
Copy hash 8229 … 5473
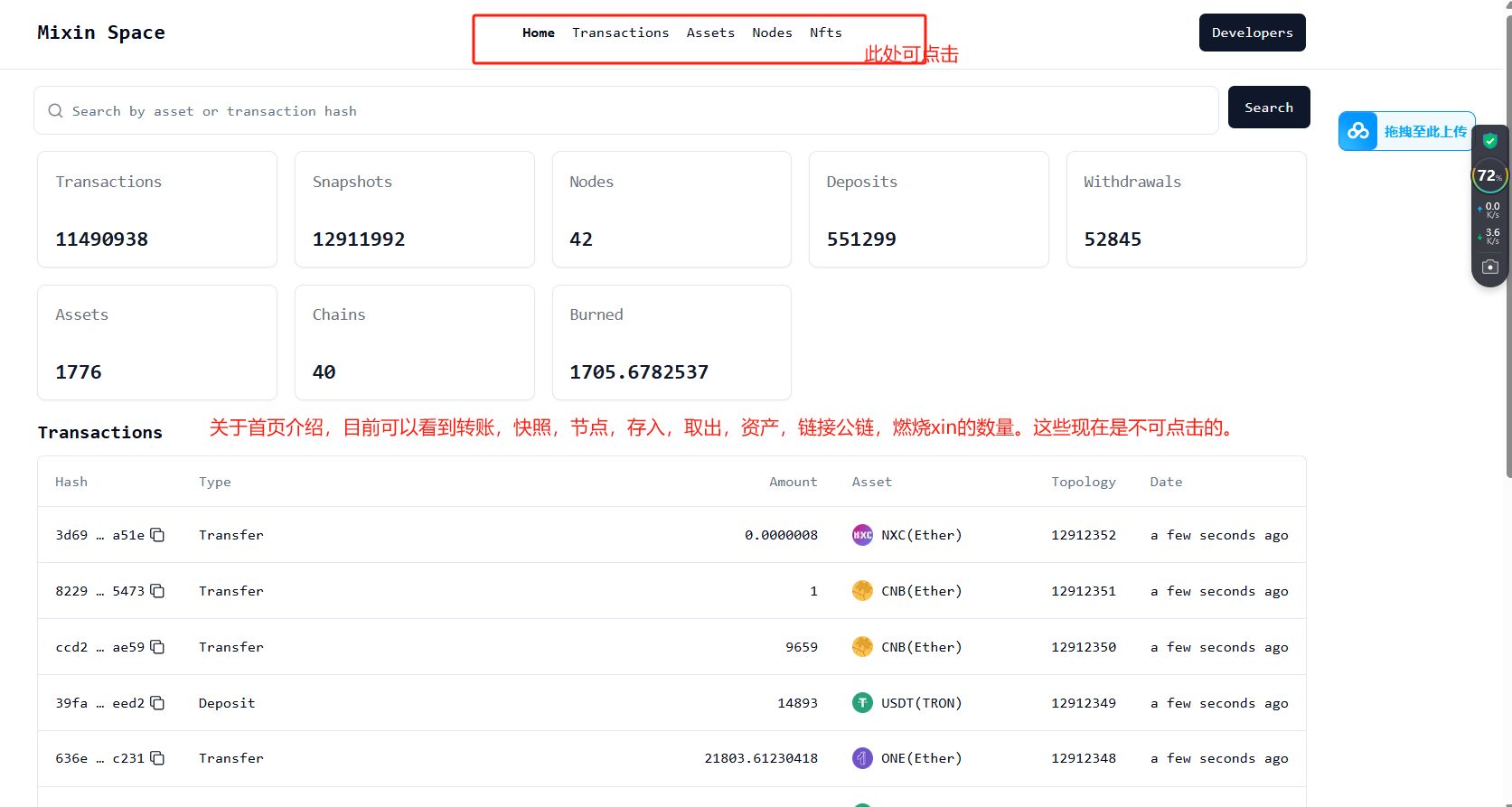click(x=157, y=591)
